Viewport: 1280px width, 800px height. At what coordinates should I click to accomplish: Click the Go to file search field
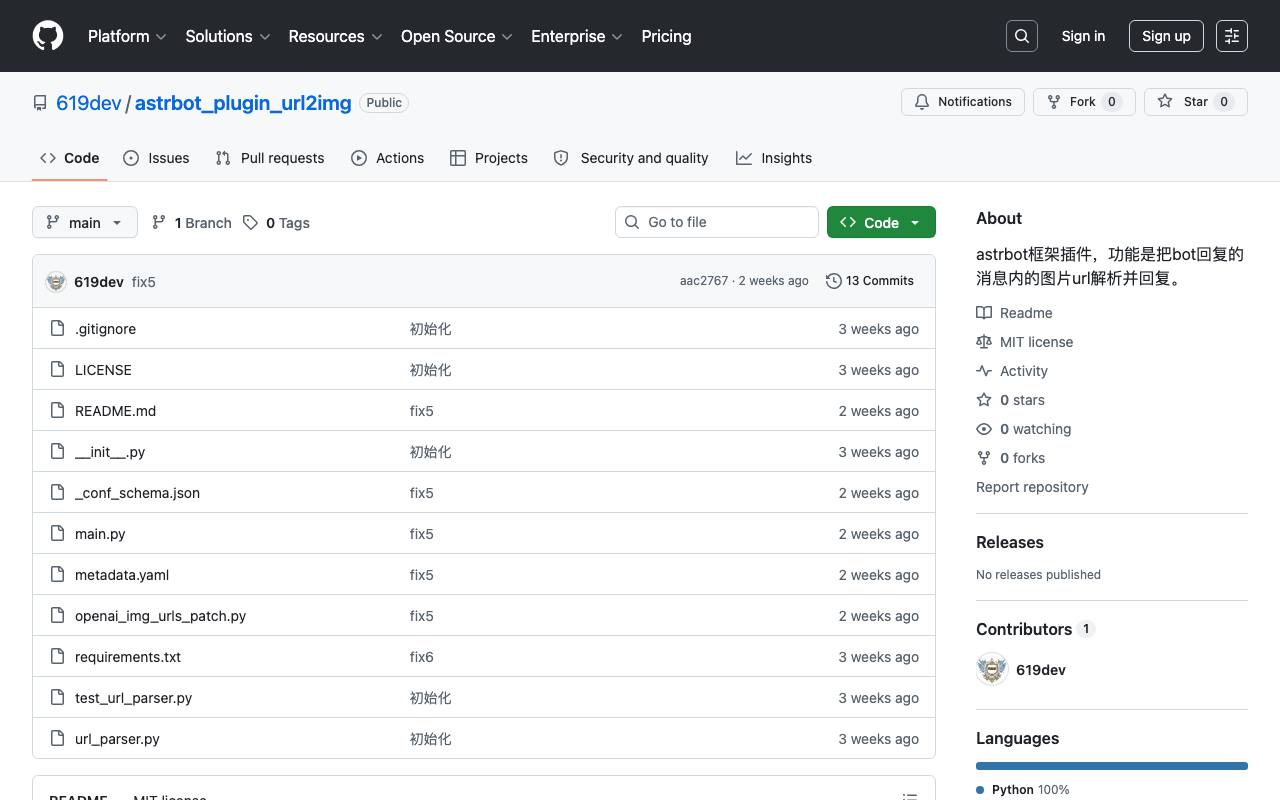click(x=717, y=222)
